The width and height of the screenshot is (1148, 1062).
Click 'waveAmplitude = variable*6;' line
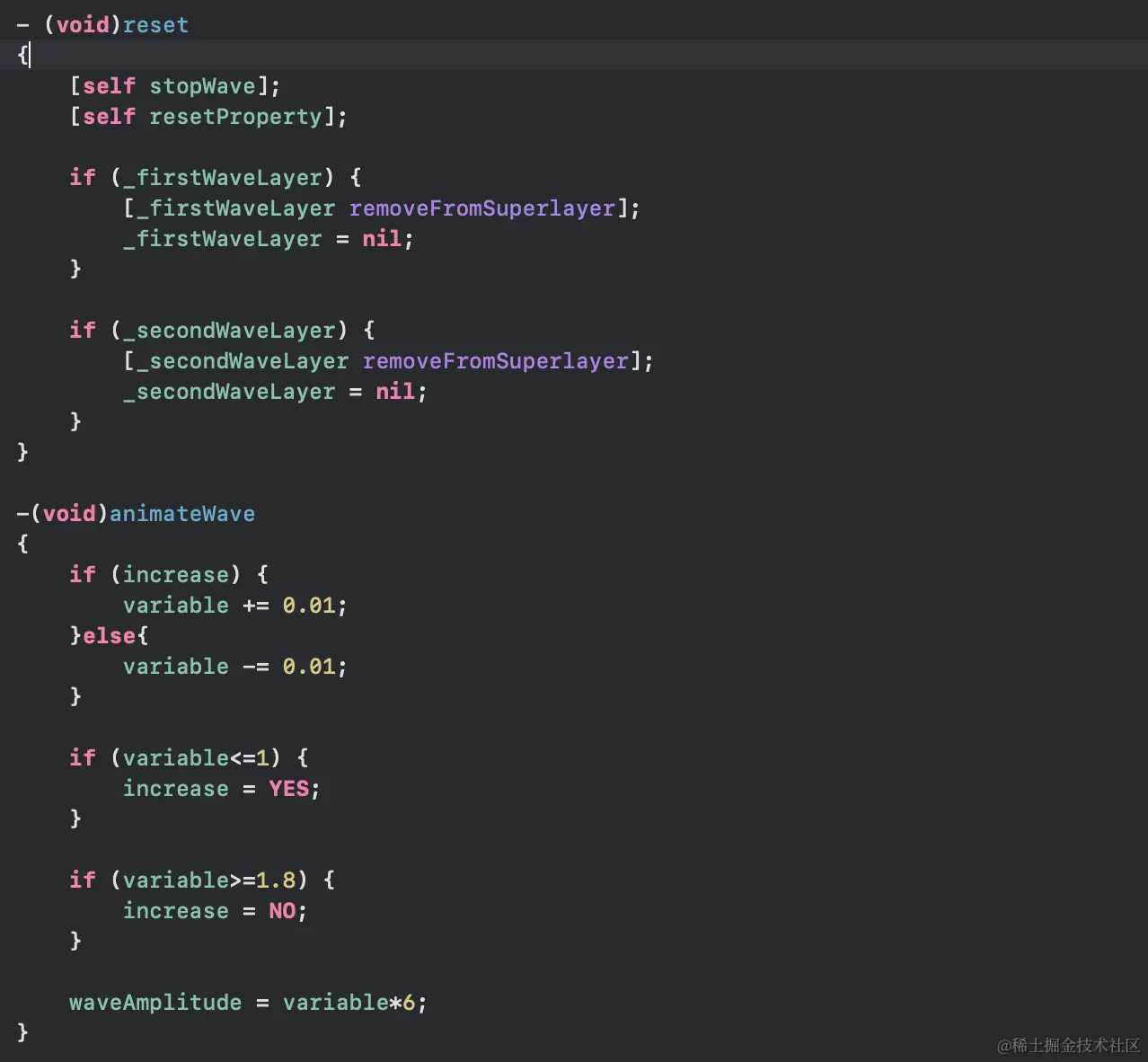pos(248,1003)
